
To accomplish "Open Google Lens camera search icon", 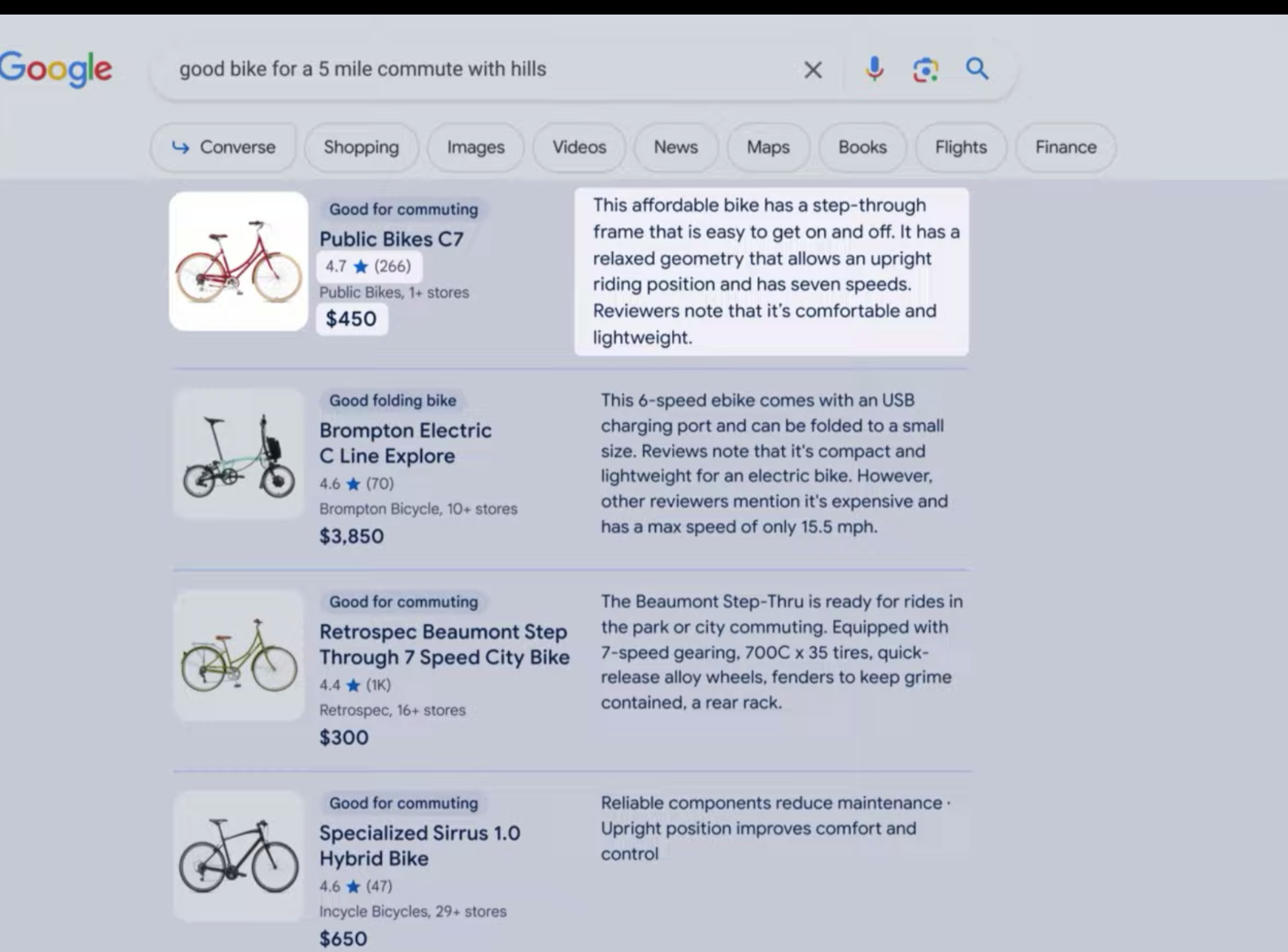I will pos(925,69).
